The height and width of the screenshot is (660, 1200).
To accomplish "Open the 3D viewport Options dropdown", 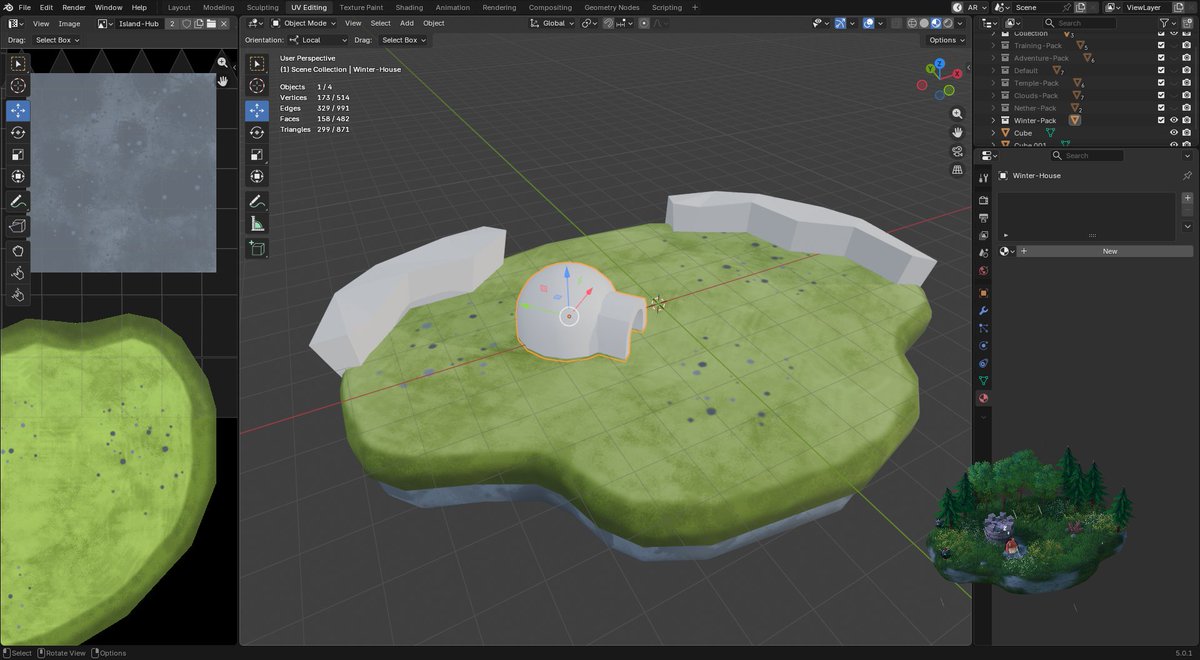I will coord(945,40).
